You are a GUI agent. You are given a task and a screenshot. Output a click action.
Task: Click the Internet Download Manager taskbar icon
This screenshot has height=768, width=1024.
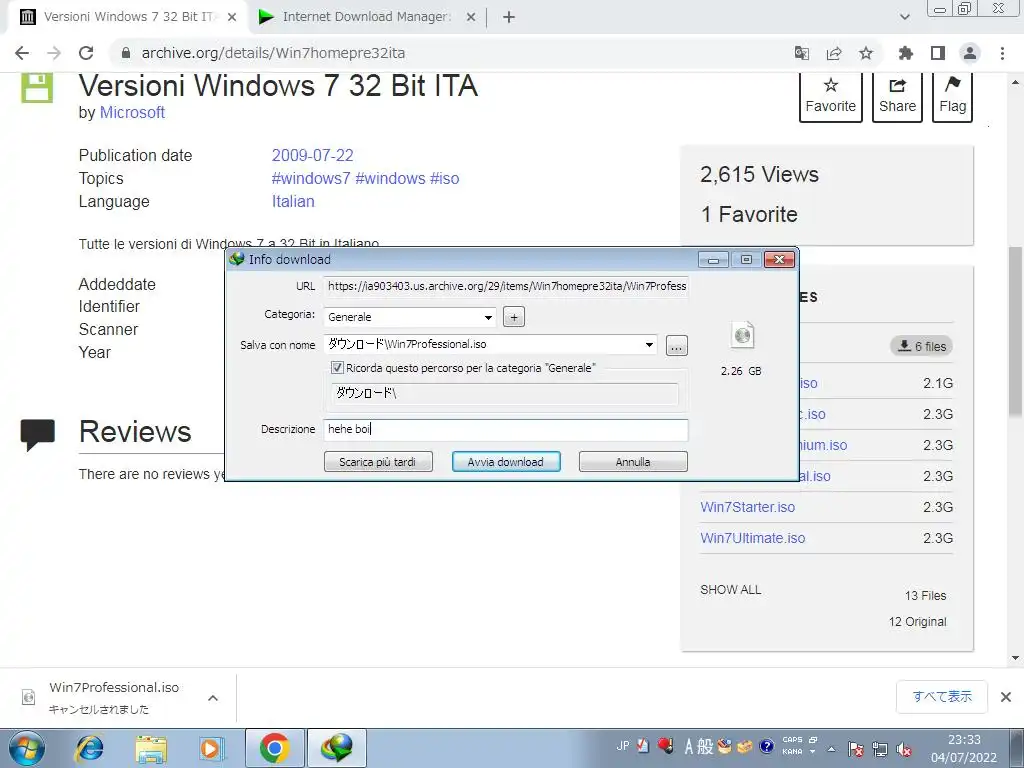coord(336,748)
